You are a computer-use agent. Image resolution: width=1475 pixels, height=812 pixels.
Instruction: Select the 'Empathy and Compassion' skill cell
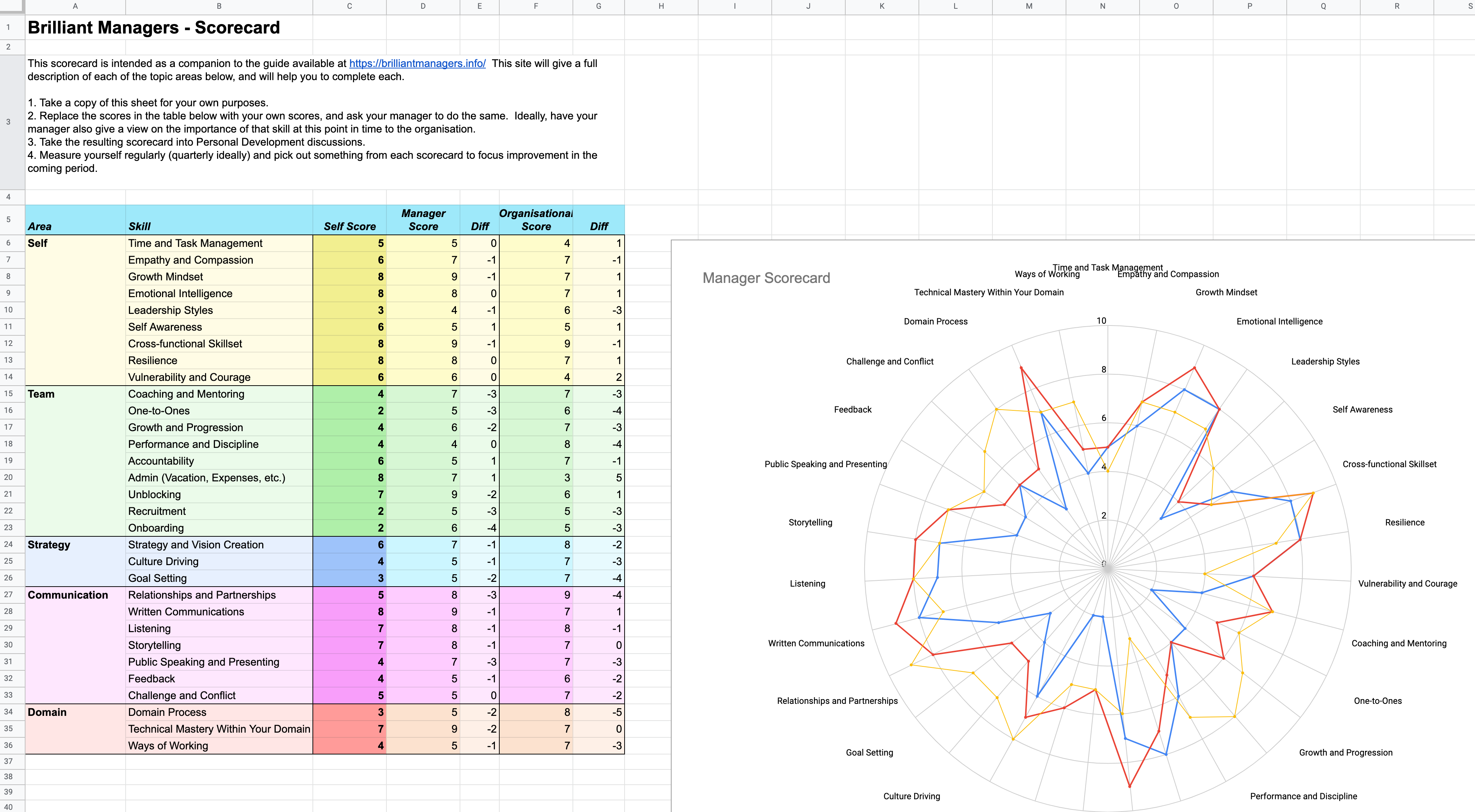tap(219, 260)
